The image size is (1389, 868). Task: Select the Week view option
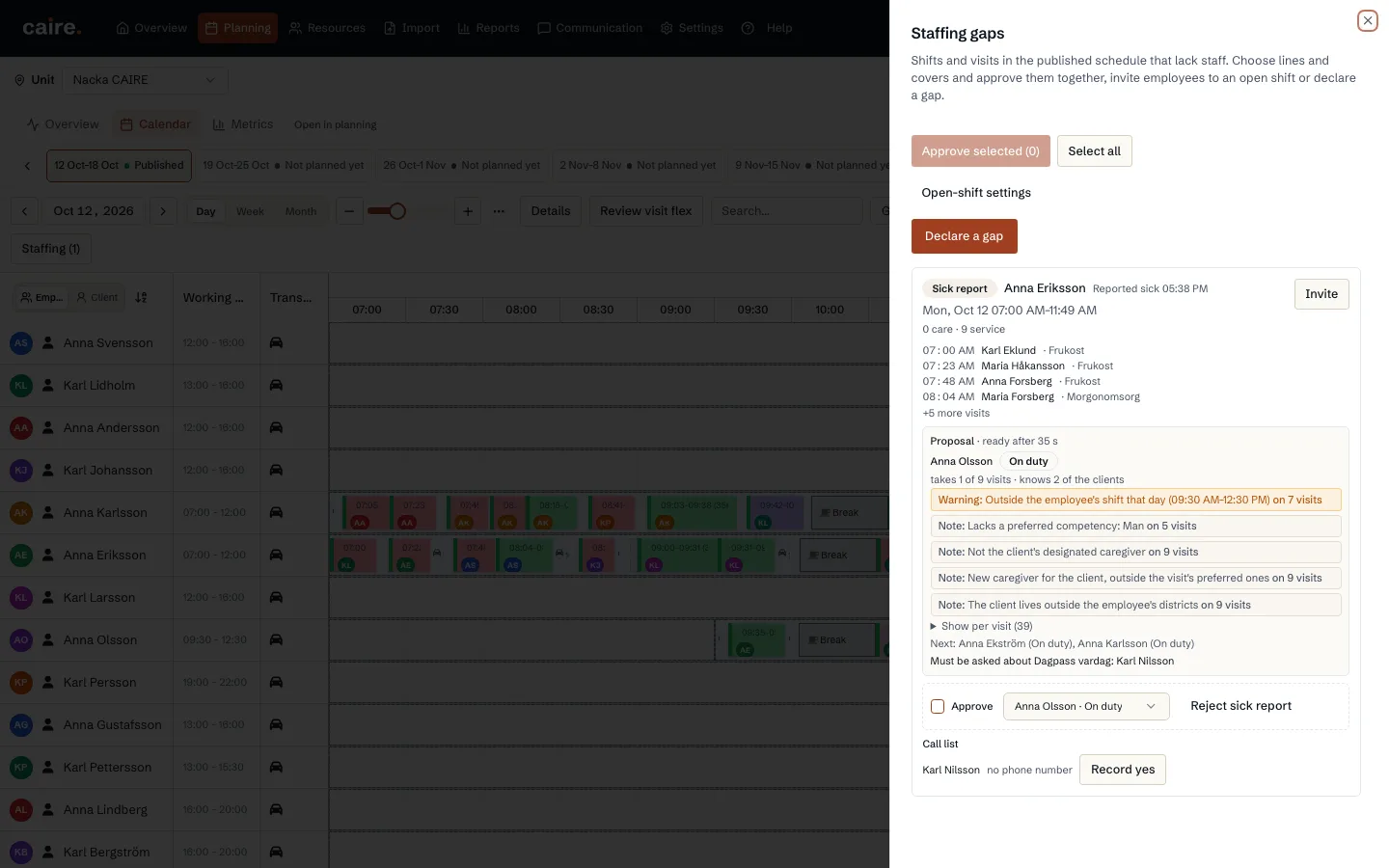point(250,211)
